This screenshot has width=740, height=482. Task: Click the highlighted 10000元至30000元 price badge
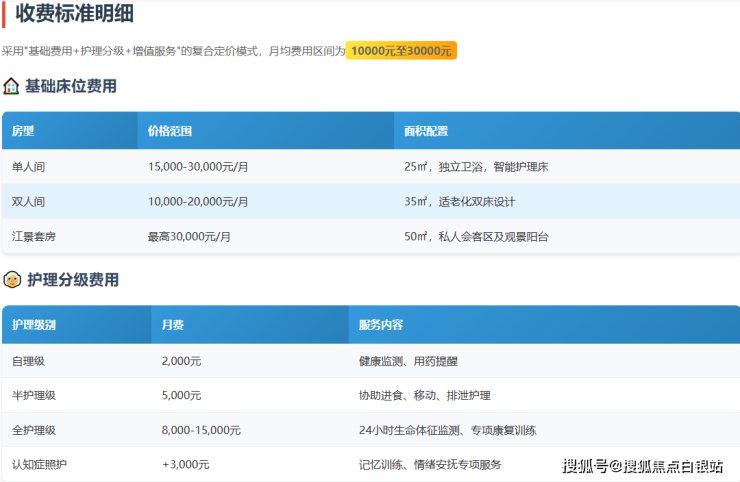tap(401, 50)
